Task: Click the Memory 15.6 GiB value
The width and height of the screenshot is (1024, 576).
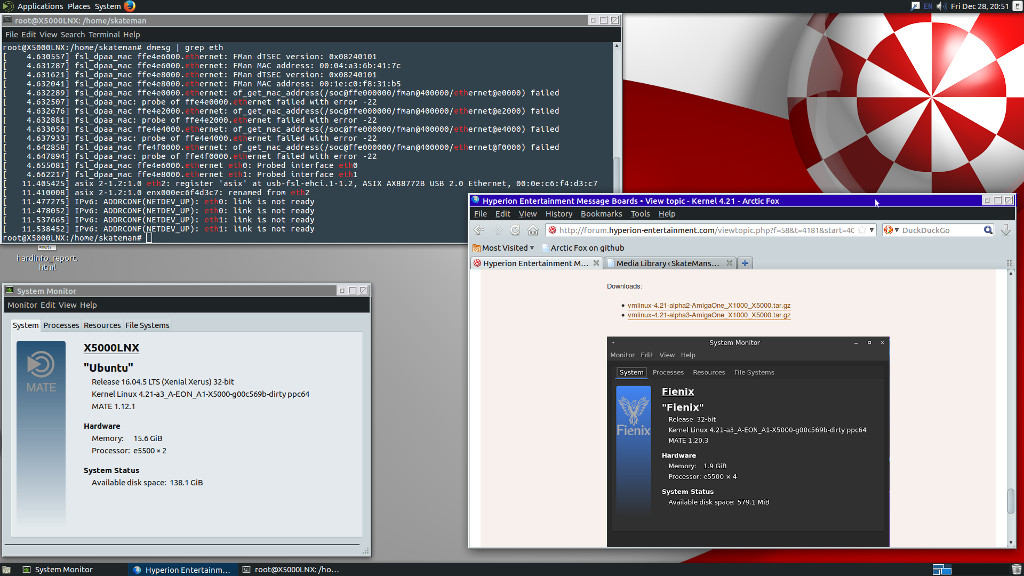Action: (148, 438)
